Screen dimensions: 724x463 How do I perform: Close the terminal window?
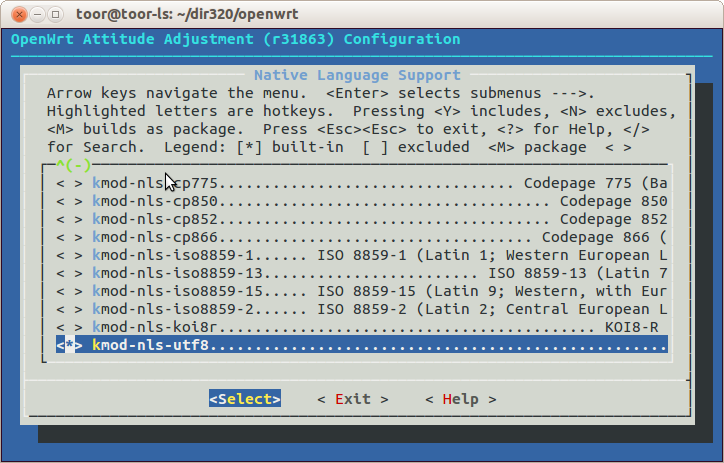click(19, 14)
